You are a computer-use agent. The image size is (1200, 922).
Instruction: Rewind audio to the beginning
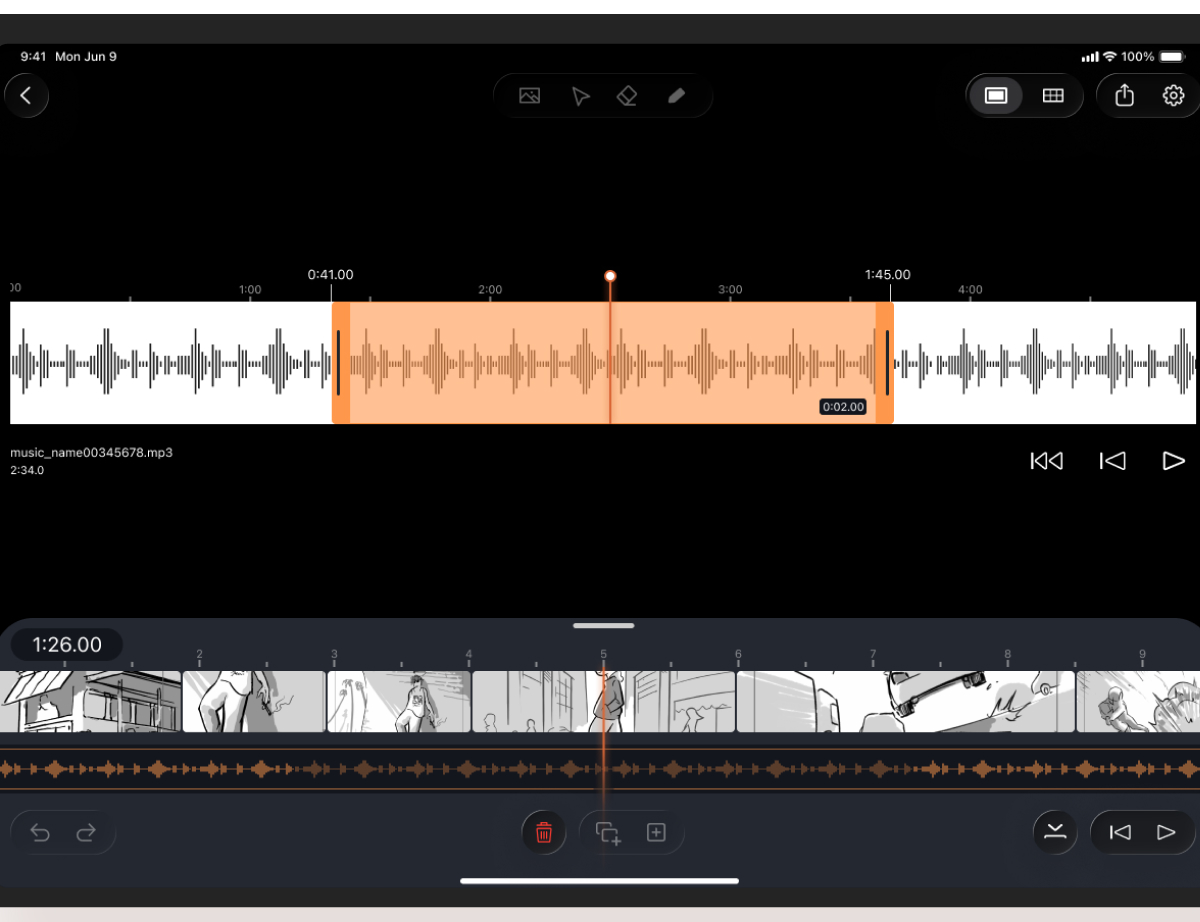point(1046,460)
